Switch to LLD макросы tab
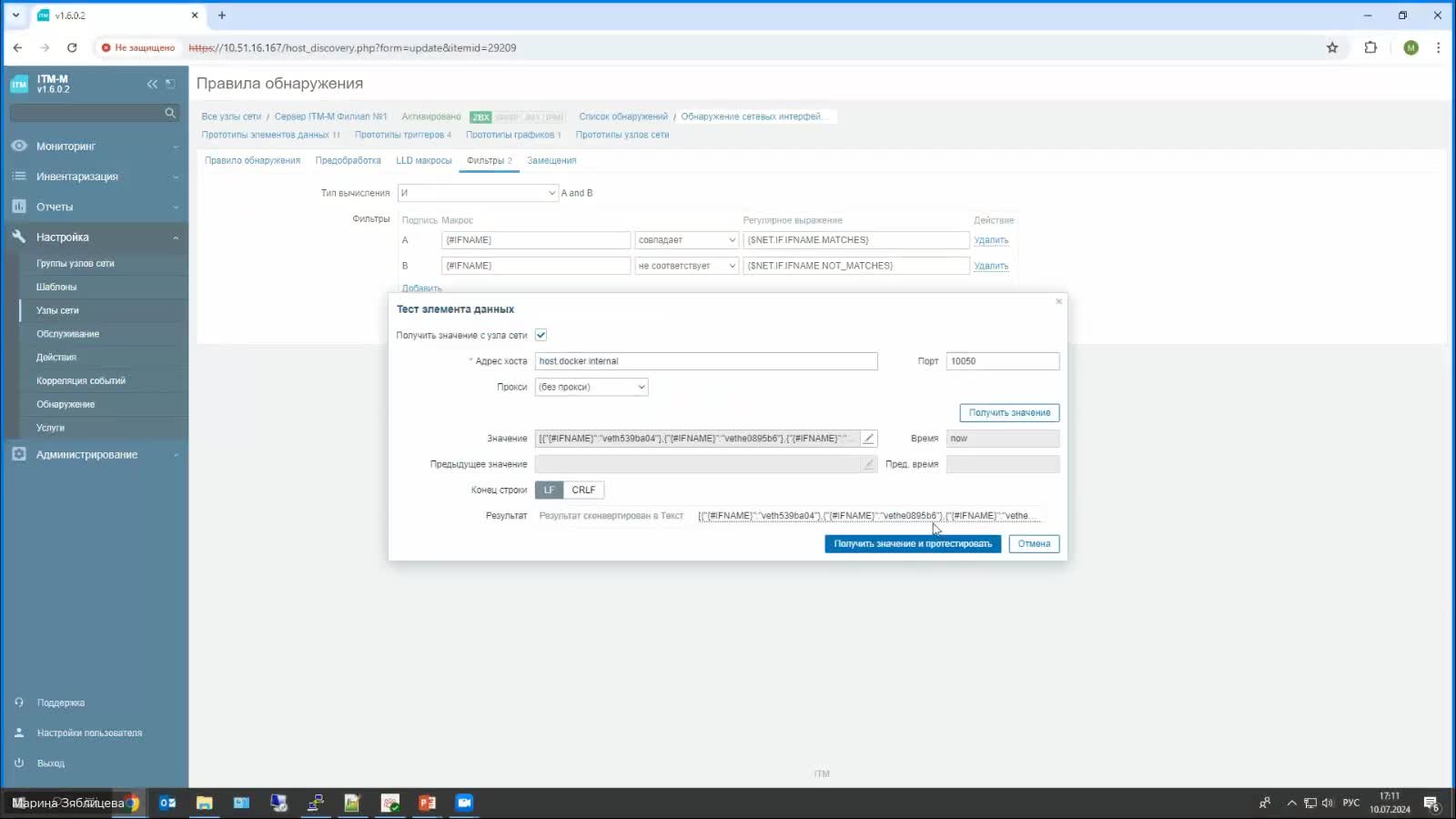 coord(424,160)
